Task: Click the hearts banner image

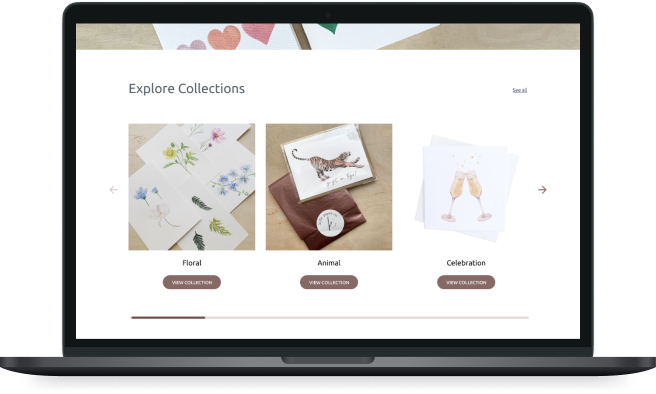Action: tap(328, 36)
